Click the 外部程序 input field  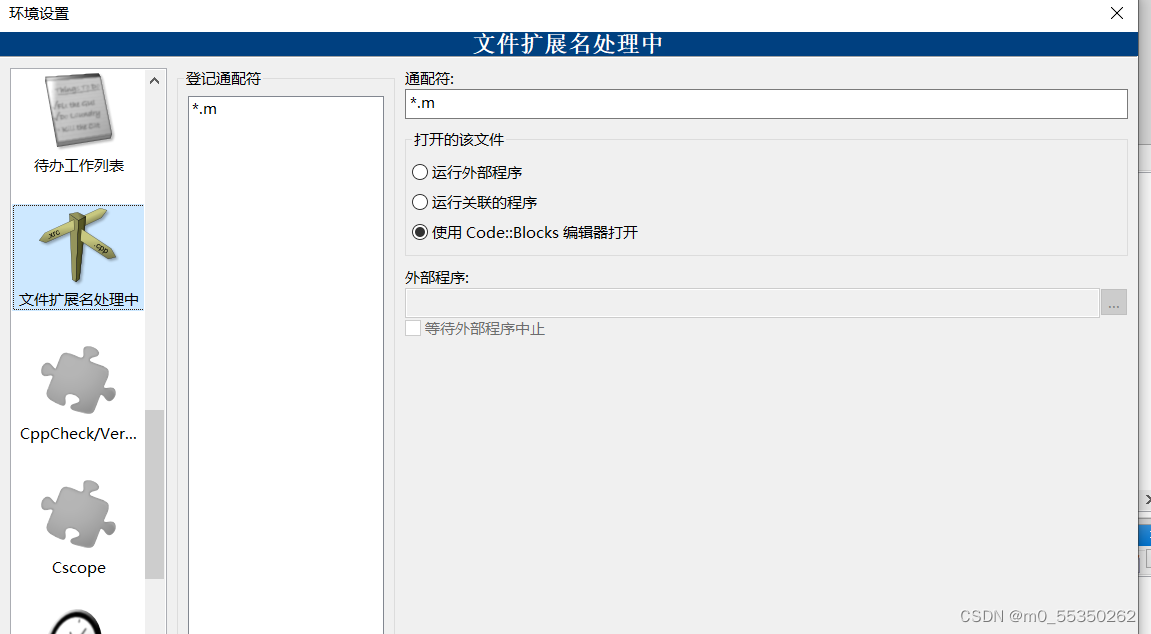(752, 302)
